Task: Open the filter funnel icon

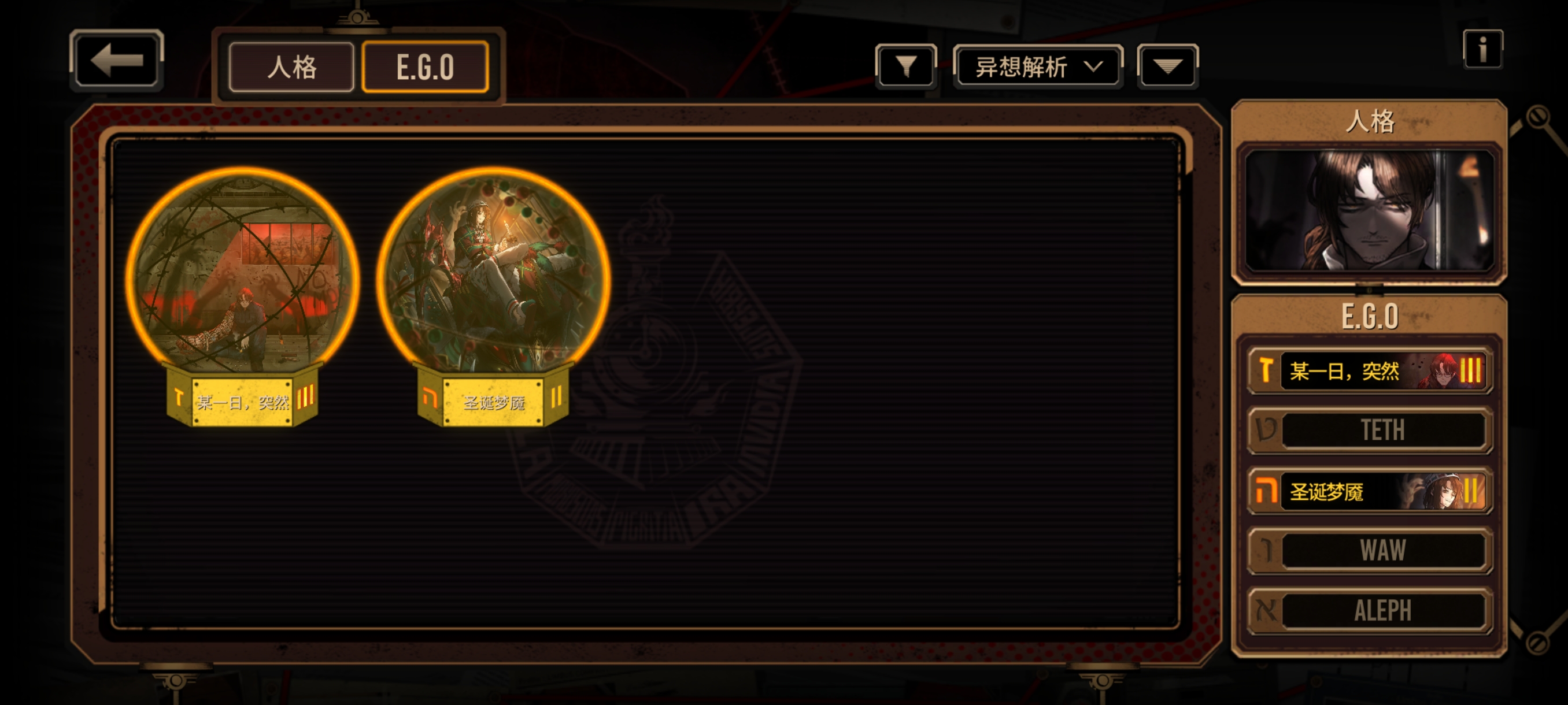Action: coord(906,66)
